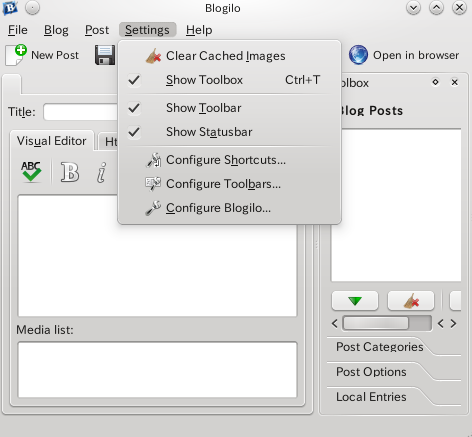
Task: Apply bold formatting with B icon
Action: point(70,172)
